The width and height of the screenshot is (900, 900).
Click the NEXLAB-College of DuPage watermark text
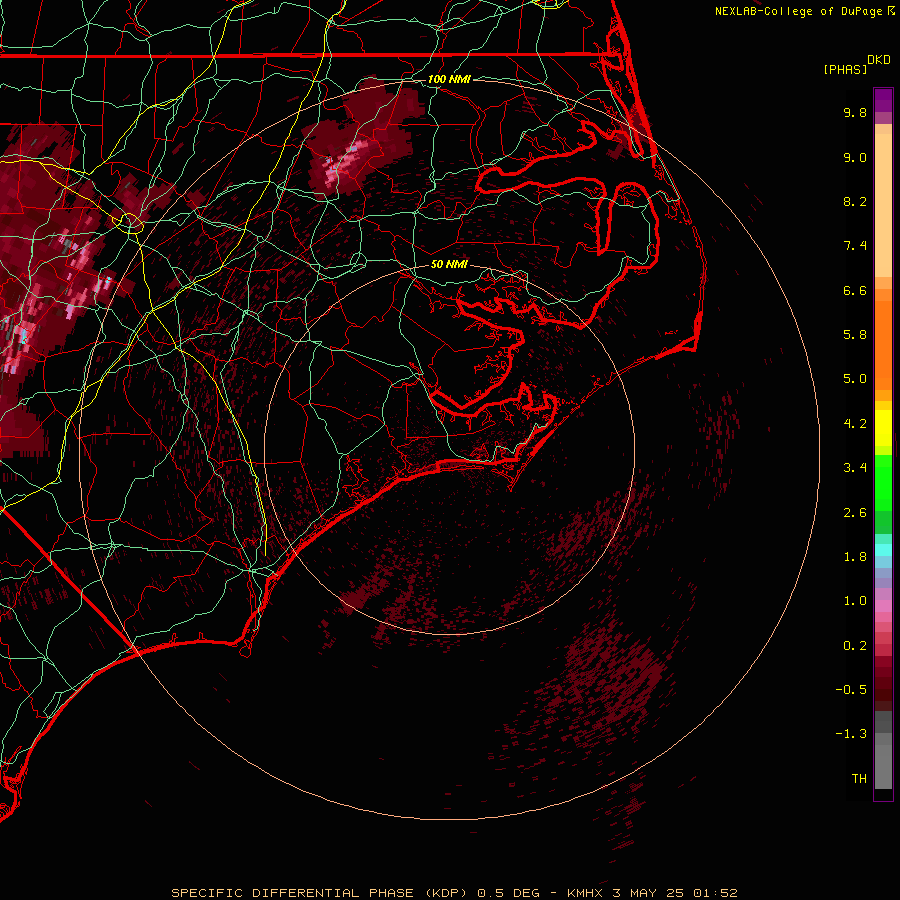tap(798, 11)
